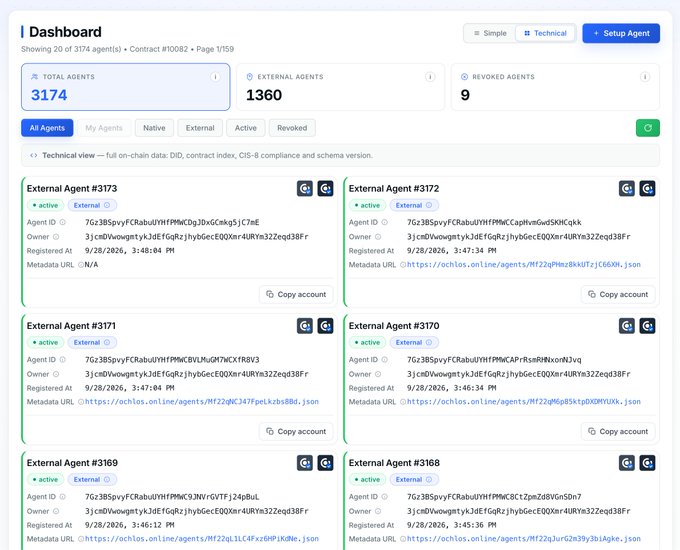
Task: Select the My Agents filter tab
Action: coord(104,128)
